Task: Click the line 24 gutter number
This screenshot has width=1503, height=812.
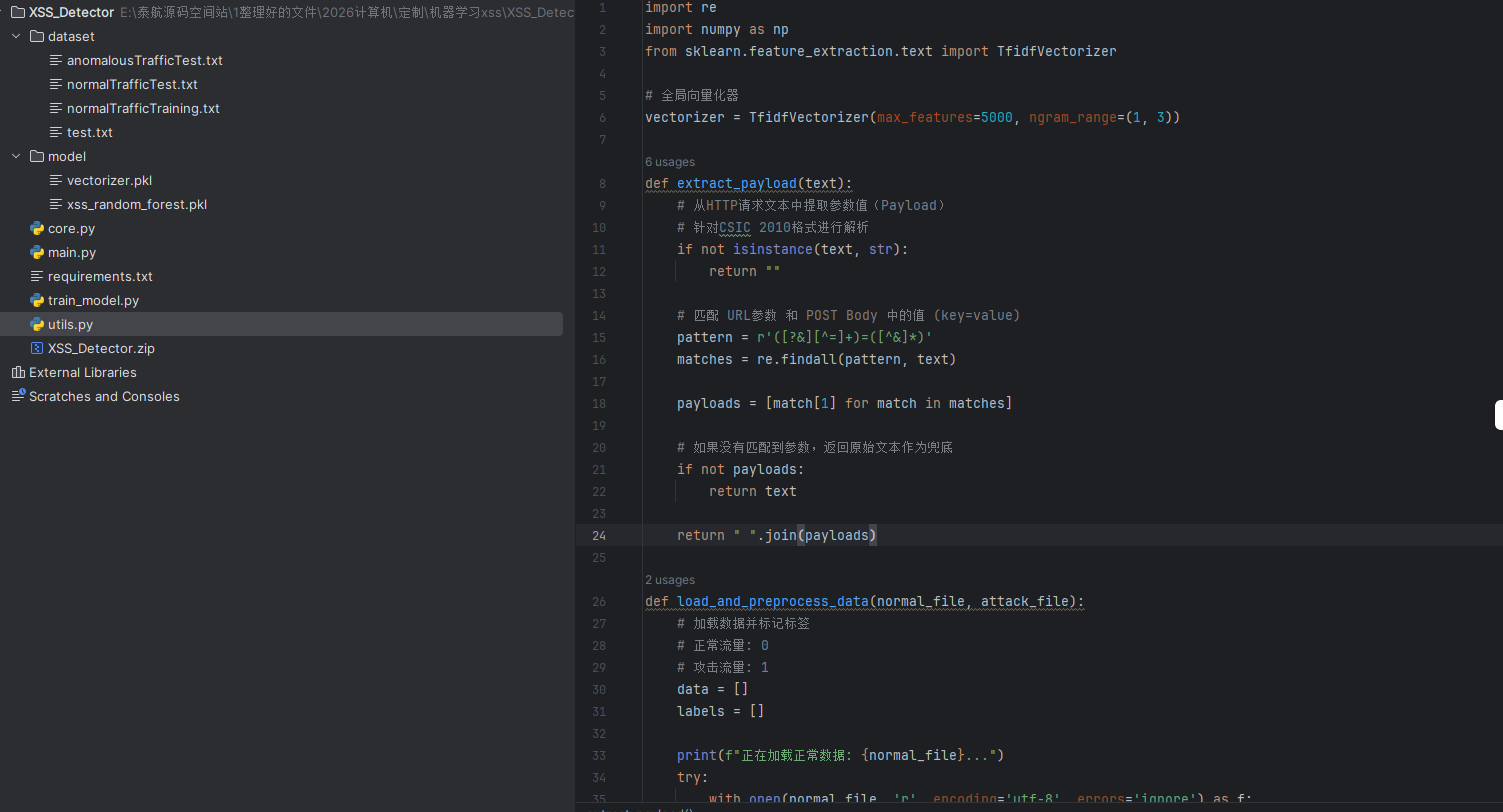Action: tap(598, 535)
